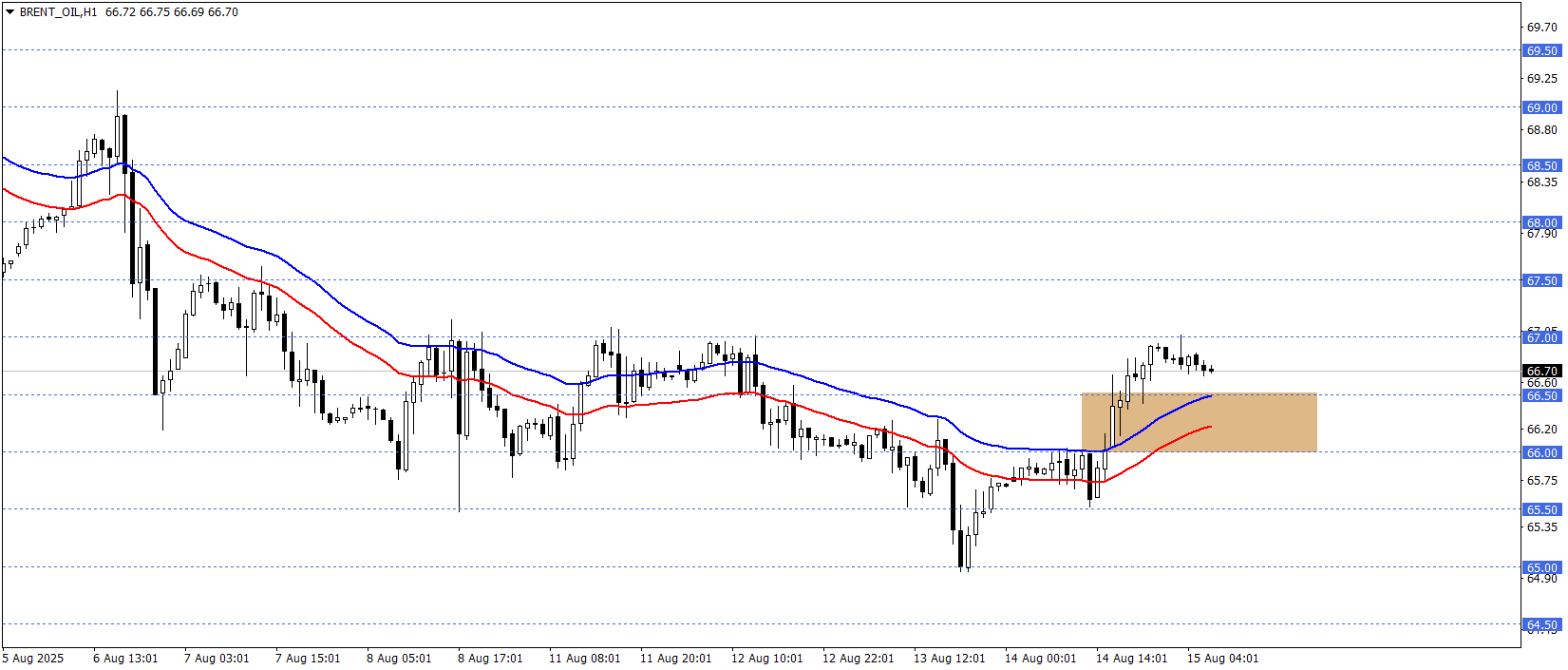Click the 12 Aug 22:01 time label

coord(859,658)
